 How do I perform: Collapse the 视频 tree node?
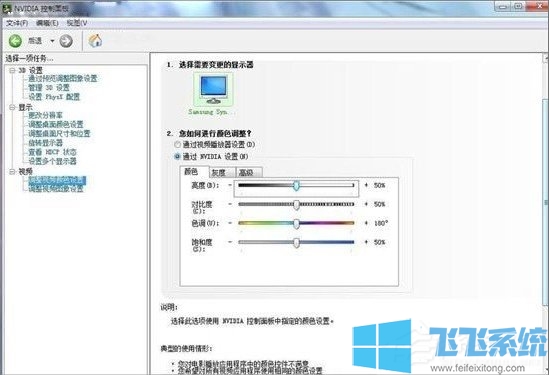coord(12,172)
